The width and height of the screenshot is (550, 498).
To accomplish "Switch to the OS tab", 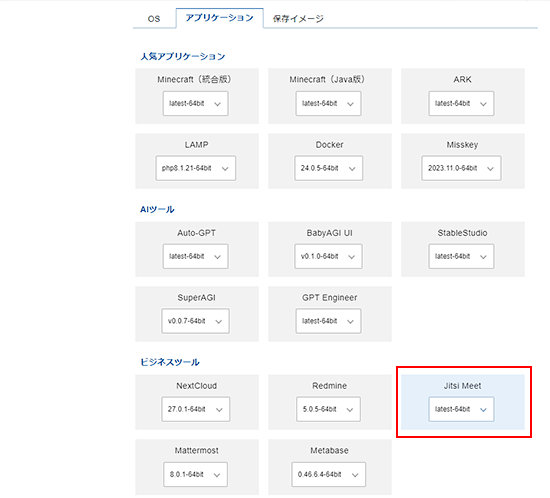I will point(154,19).
